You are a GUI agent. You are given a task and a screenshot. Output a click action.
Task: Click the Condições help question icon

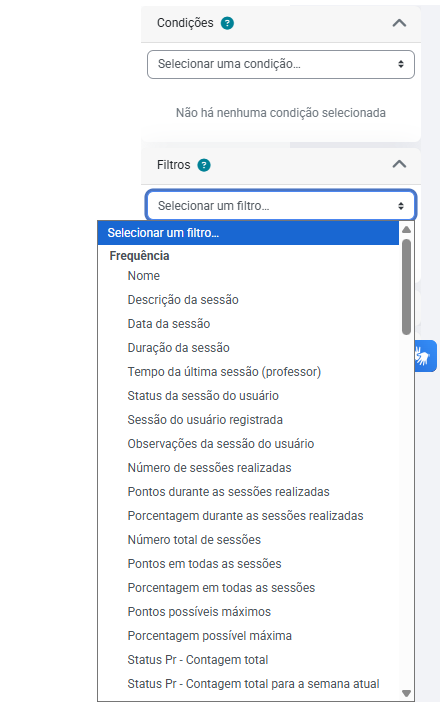[227, 23]
